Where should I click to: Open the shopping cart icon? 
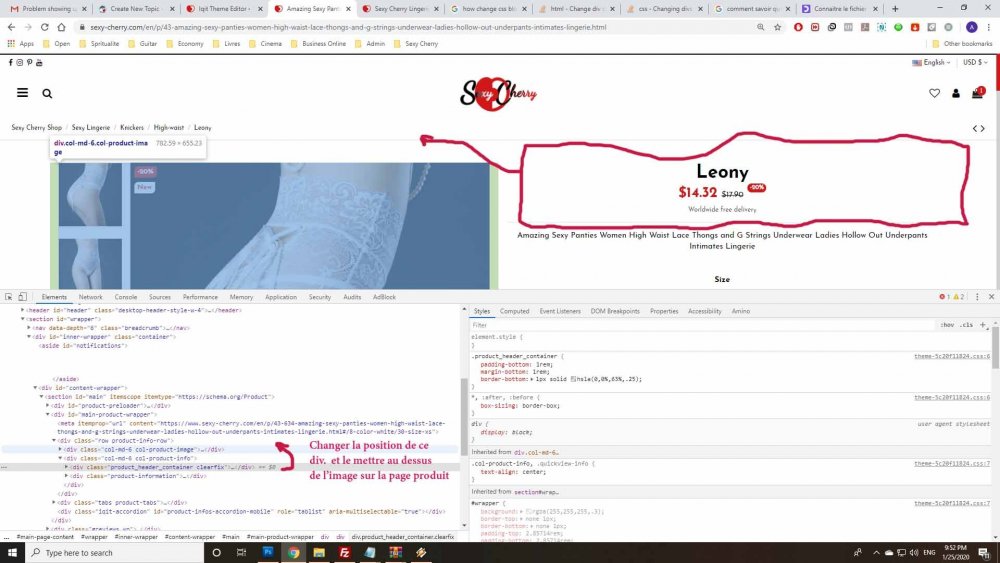pos(977,93)
